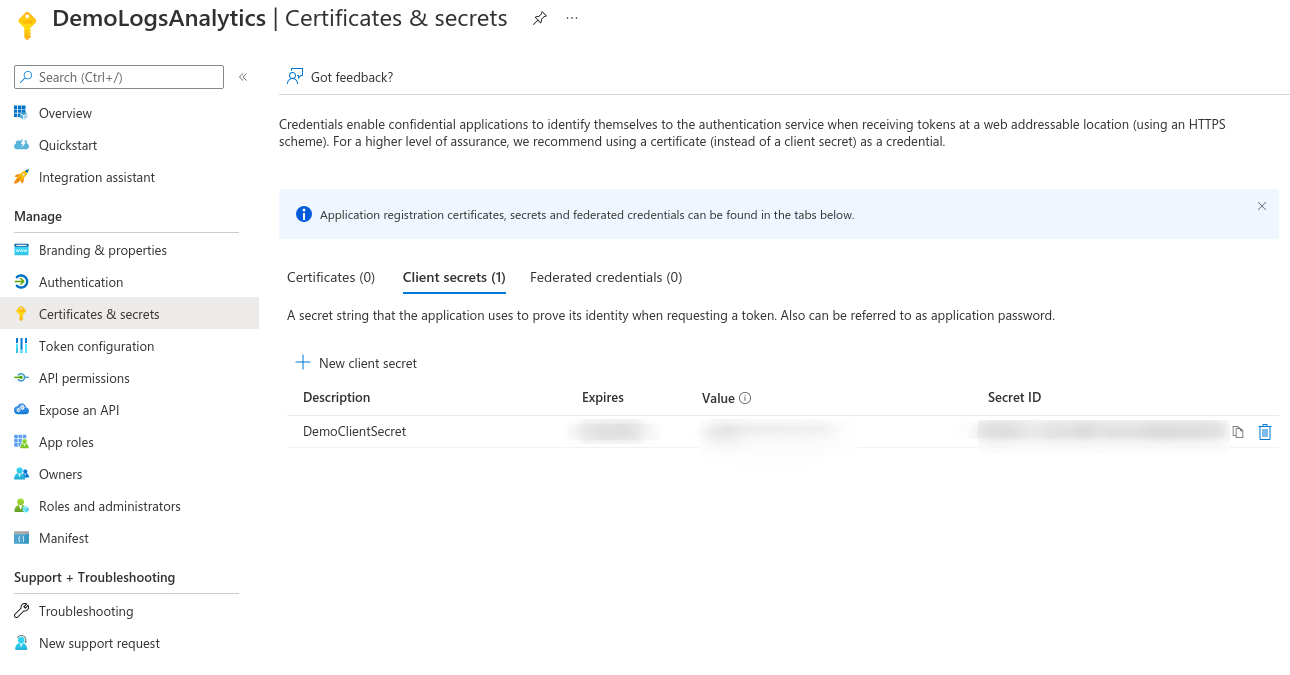The image size is (1290, 675).
Task: Dismiss the federated credentials info banner
Action: pyautogui.click(x=1261, y=206)
